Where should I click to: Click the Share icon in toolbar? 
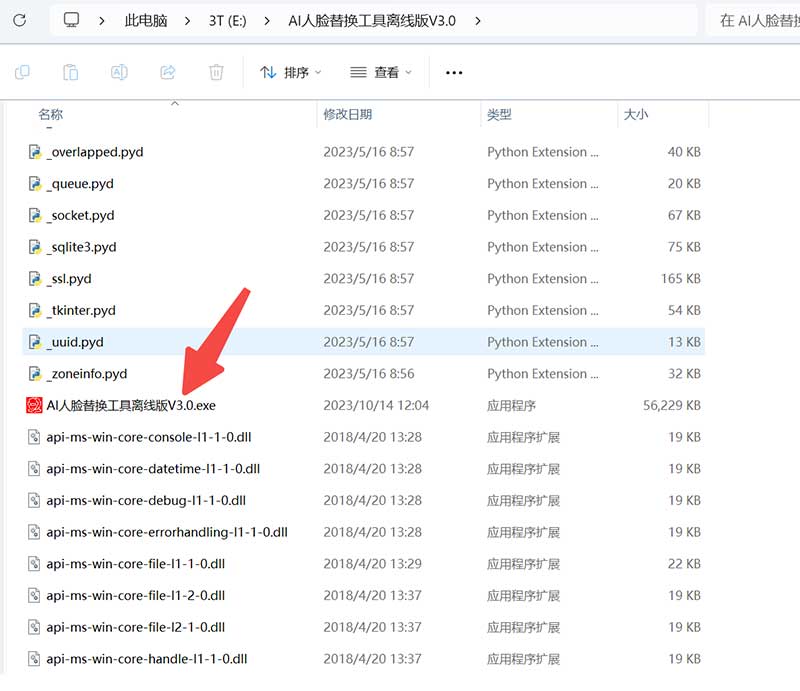(168, 72)
